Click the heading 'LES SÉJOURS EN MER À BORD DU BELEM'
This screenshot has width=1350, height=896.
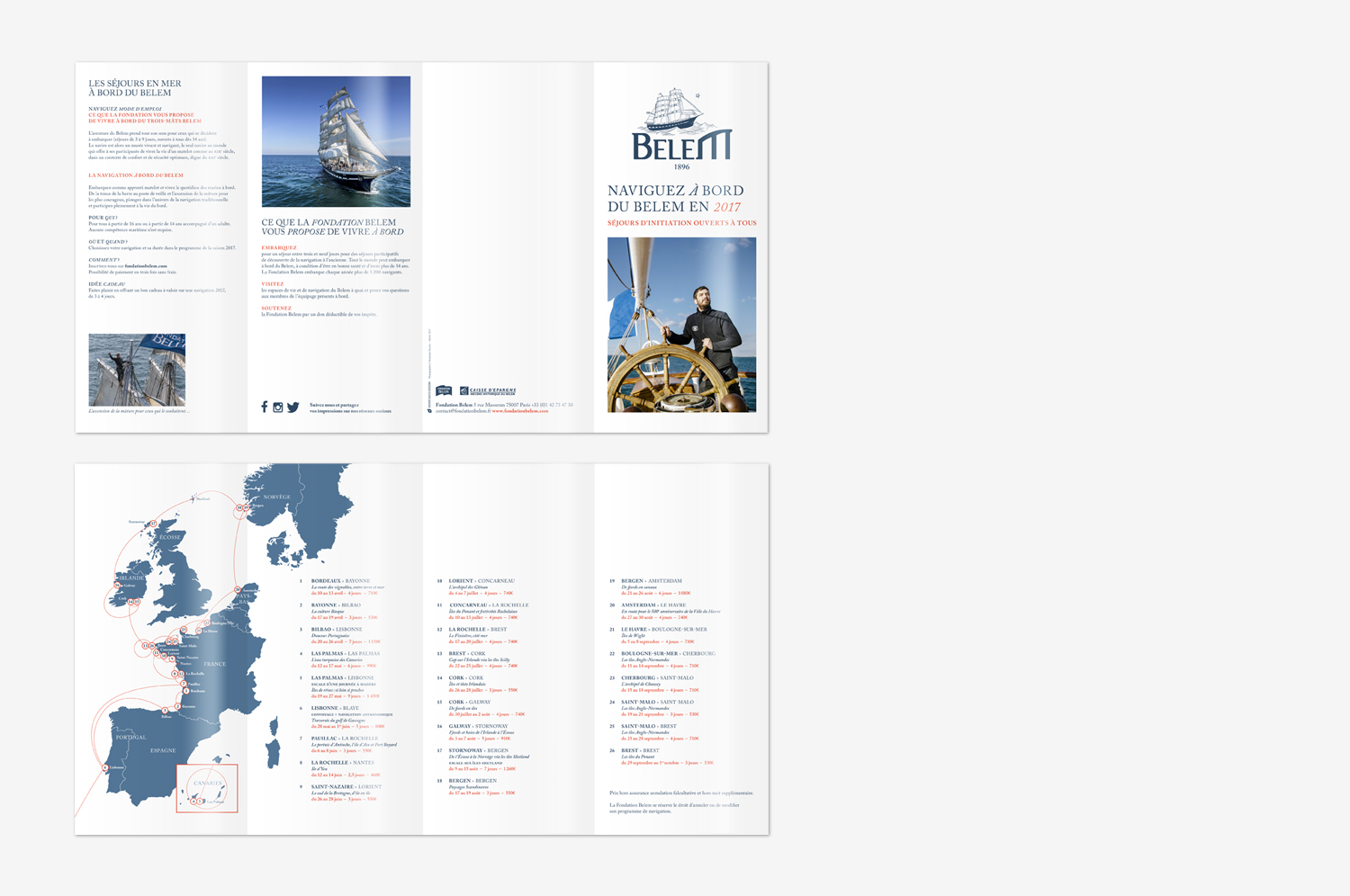point(135,88)
